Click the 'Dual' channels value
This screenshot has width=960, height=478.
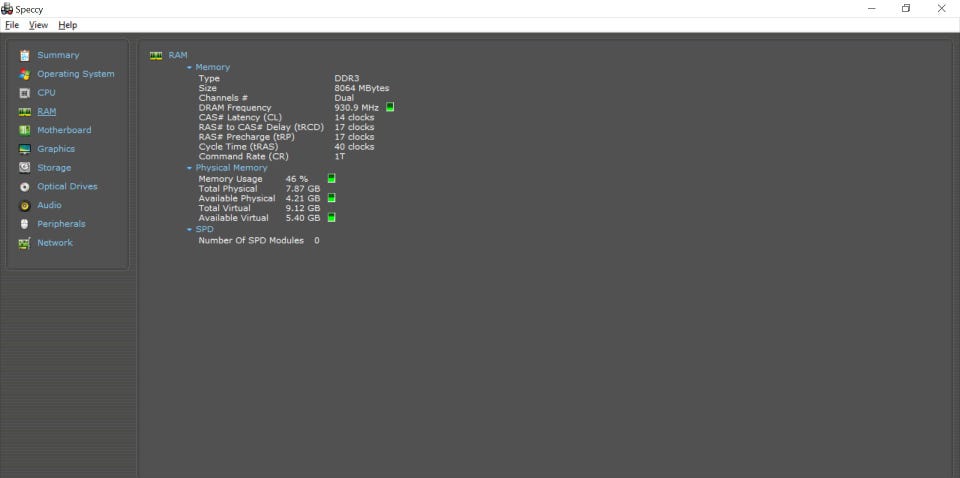coord(343,98)
